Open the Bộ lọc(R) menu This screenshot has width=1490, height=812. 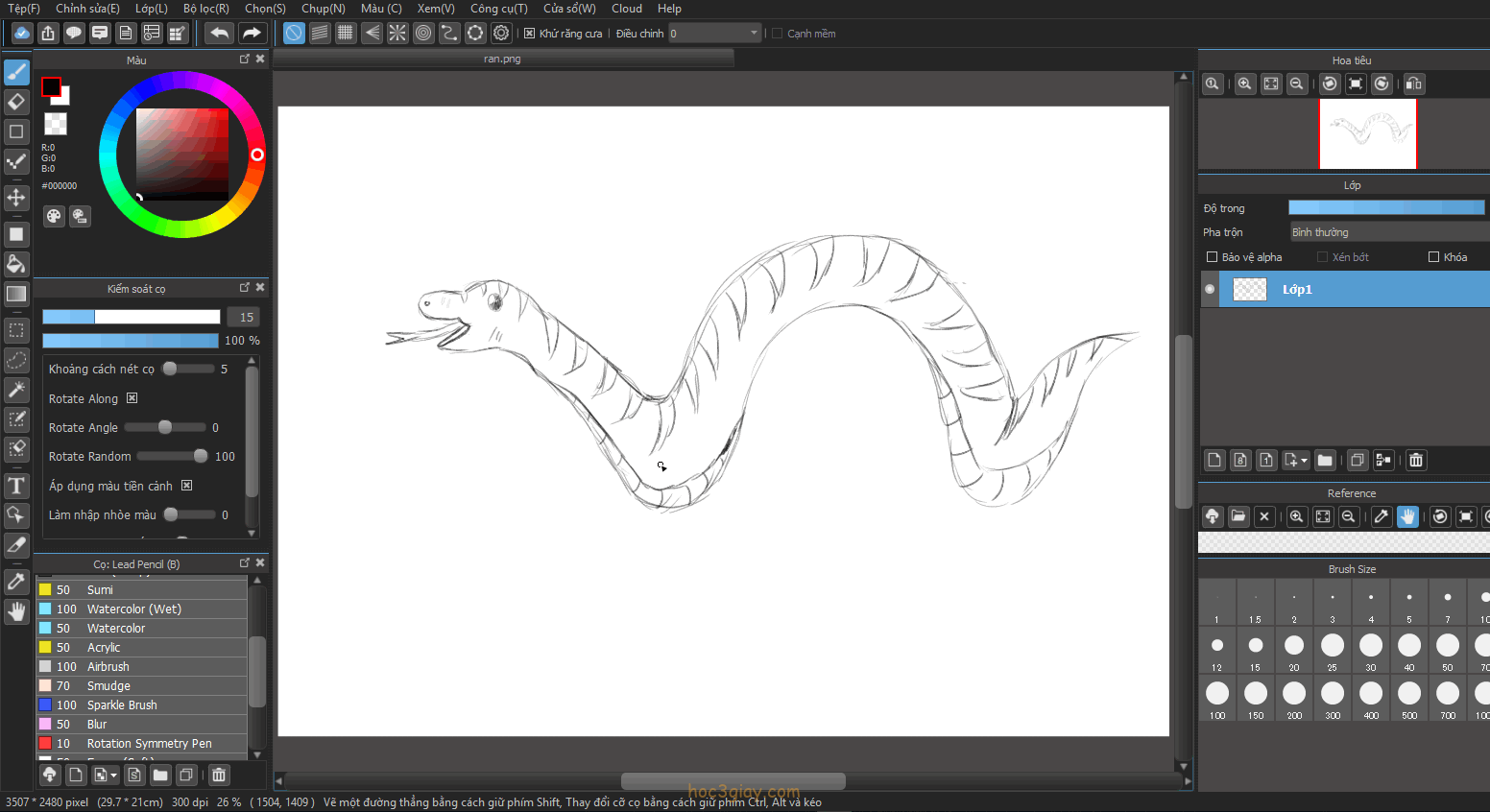205,9
